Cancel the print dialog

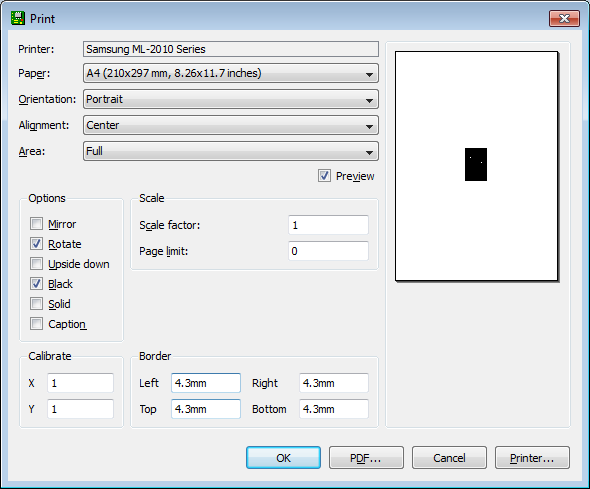[449, 458]
